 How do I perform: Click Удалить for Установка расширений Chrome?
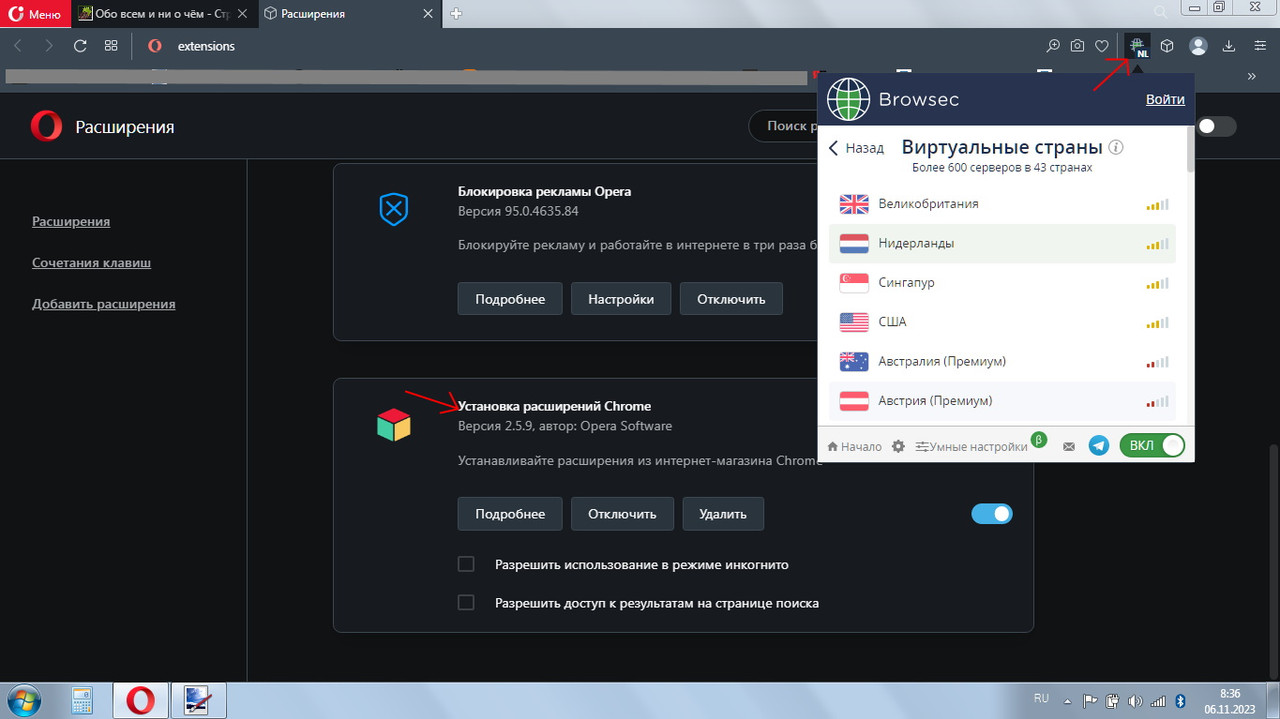tap(723, 513)
